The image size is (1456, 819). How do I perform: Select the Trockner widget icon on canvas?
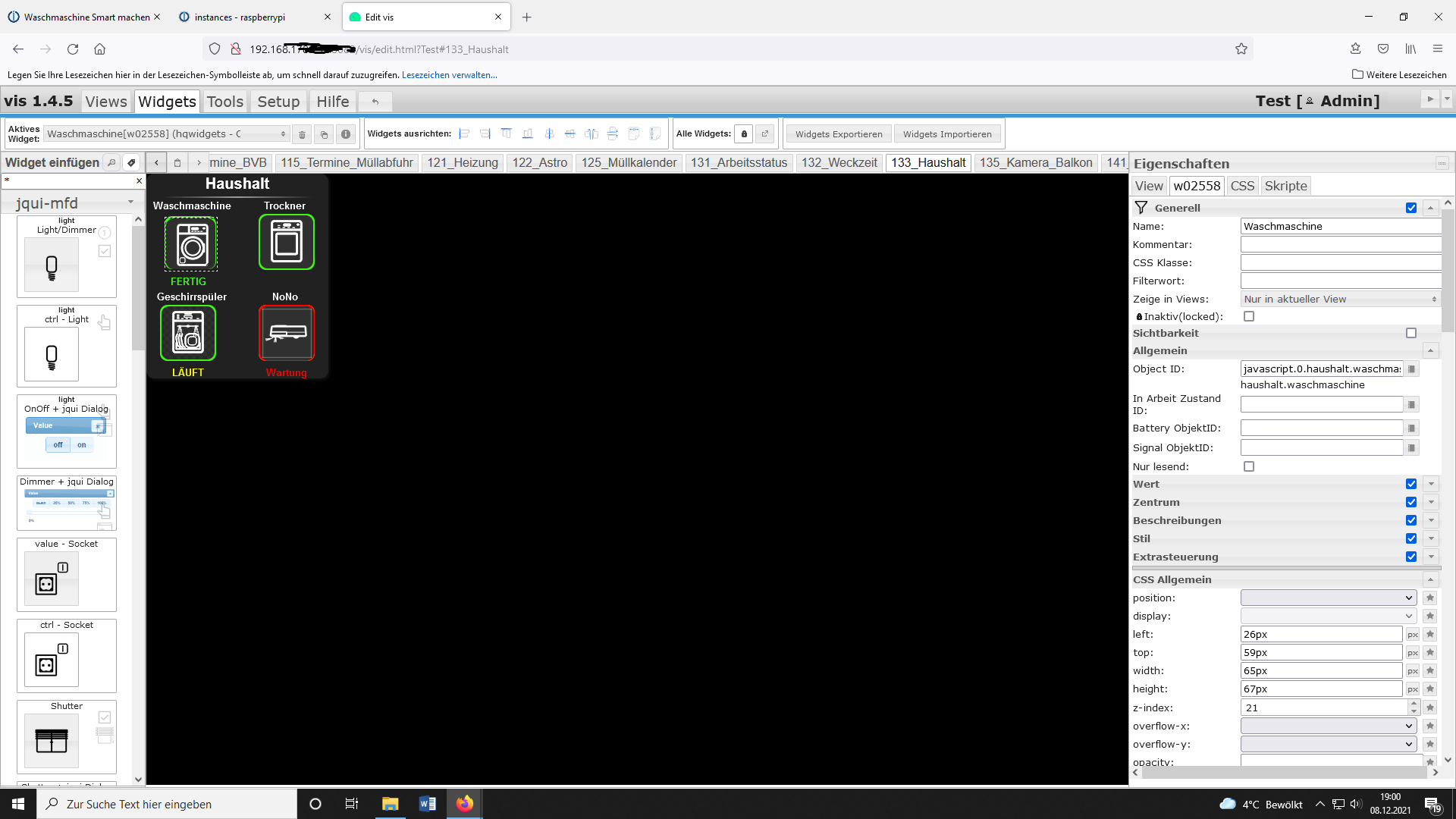(287, 242)
